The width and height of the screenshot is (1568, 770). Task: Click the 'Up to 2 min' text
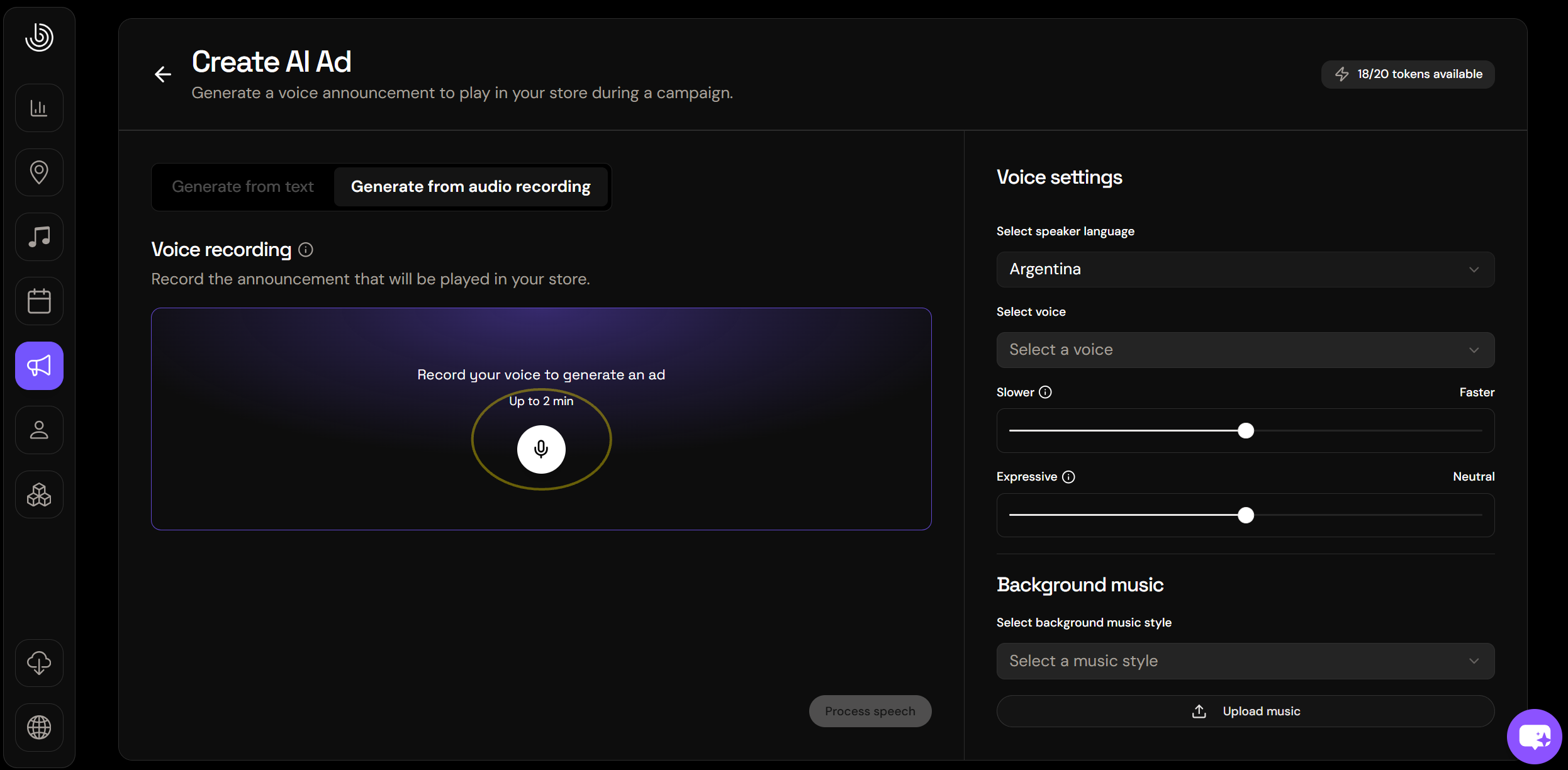(x=541, y=401)
